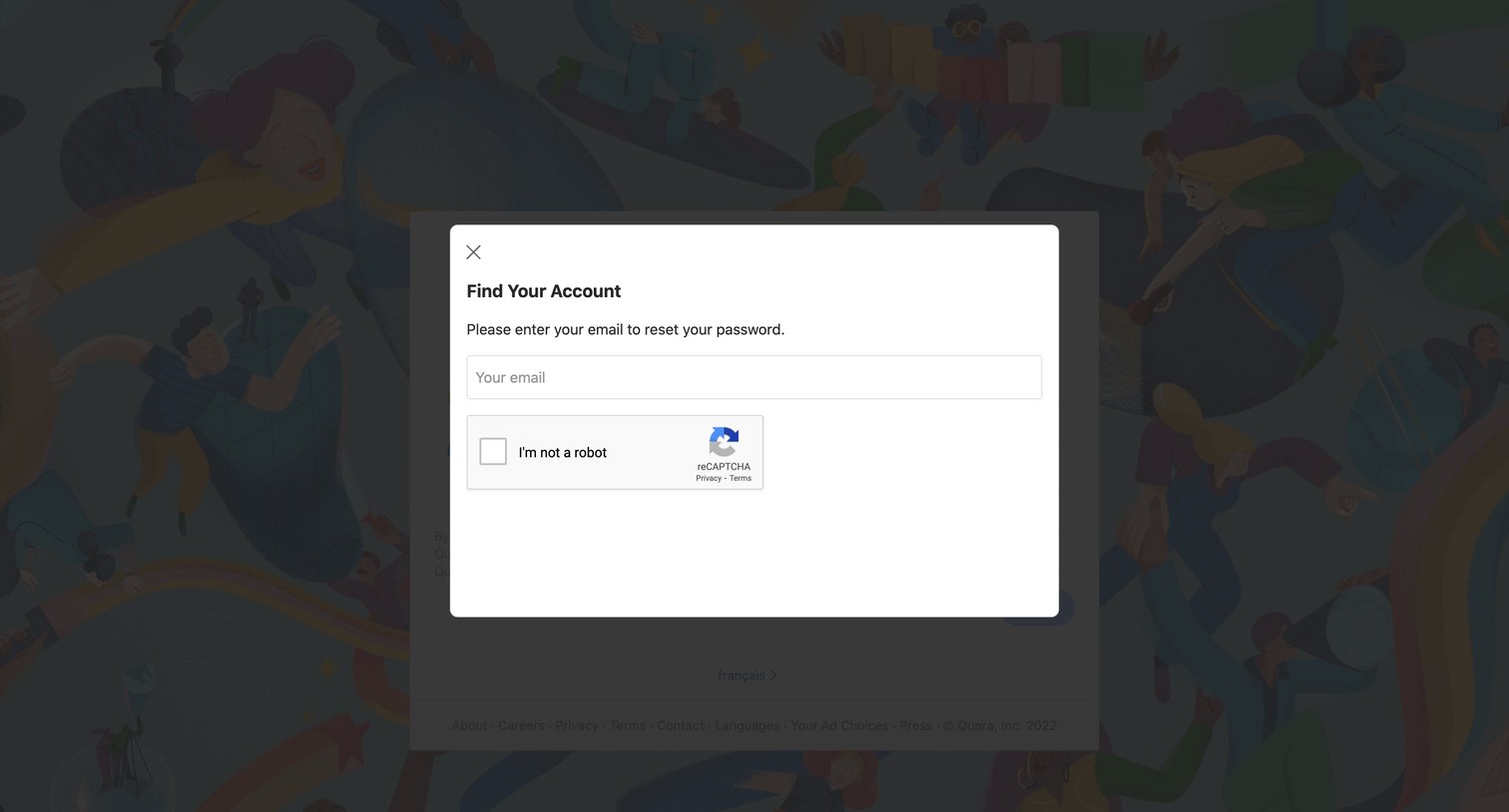Image resolution: width=1509 pixels, height=812 pixels.
Task: Click the Your email input field
Action: (x=754, y=377)
